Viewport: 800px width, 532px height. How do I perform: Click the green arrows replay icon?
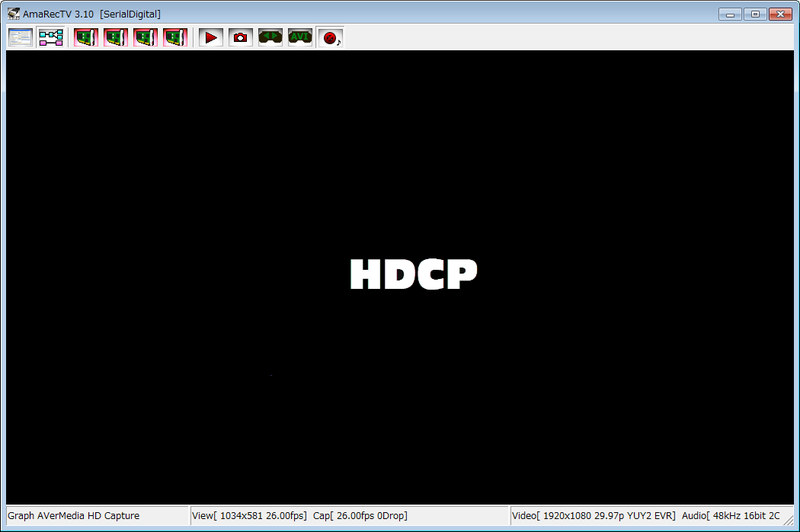coord(270,37)
